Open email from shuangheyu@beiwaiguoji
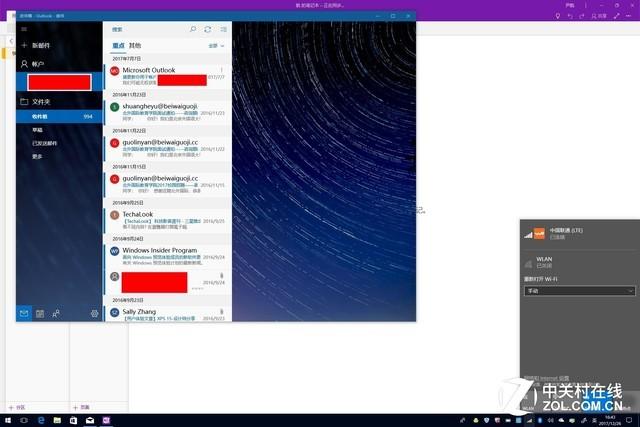Viewport: 640px width, 427px height. [x=168, y=112]
